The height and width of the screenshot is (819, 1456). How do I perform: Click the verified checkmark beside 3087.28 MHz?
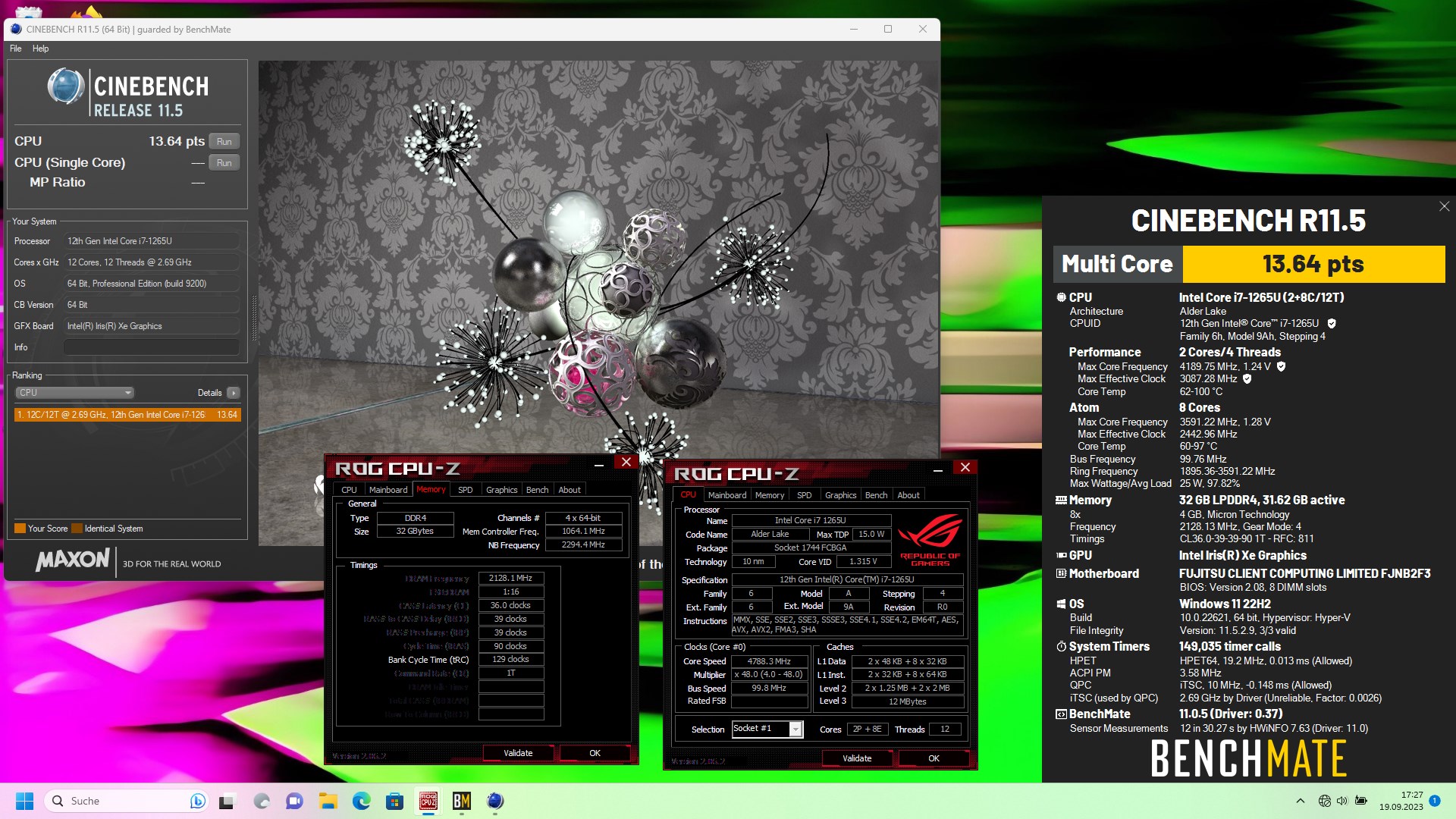(x=1247, y=379)
